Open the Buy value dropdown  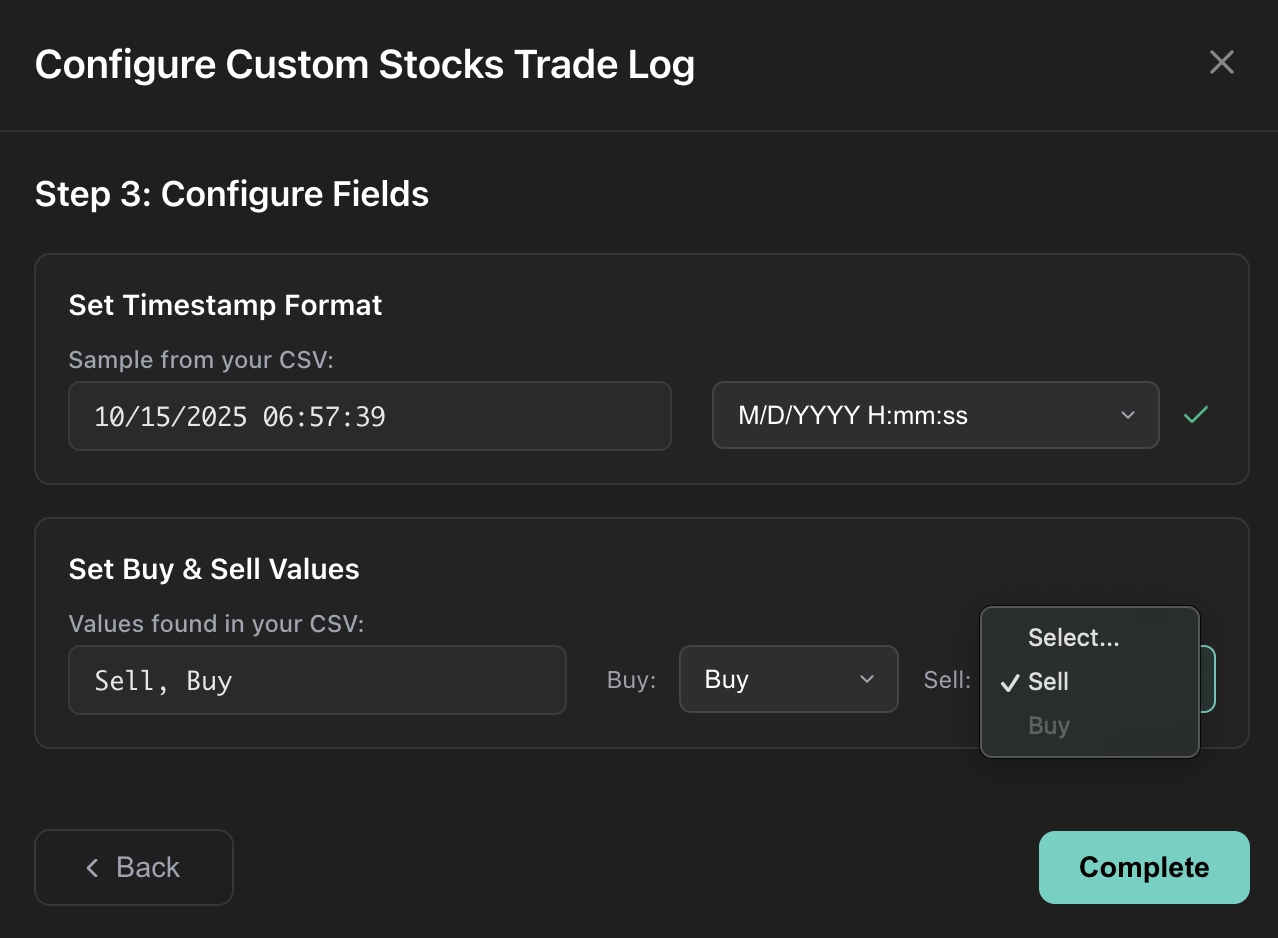789,679
